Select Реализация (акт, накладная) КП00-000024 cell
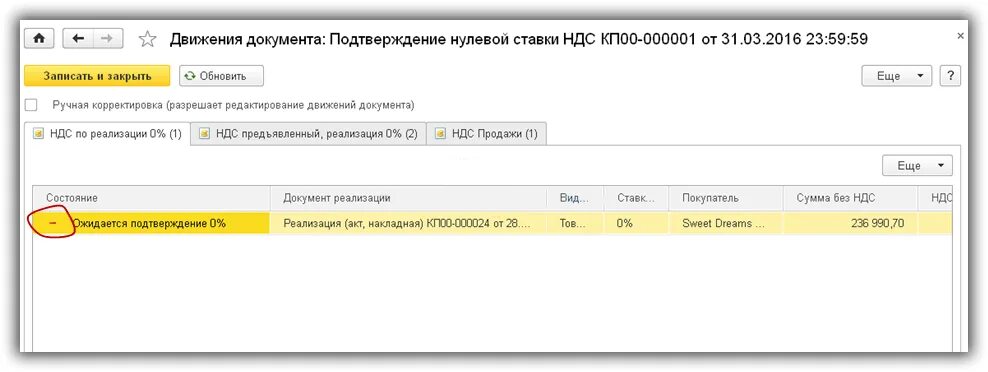 click(409, 223)
